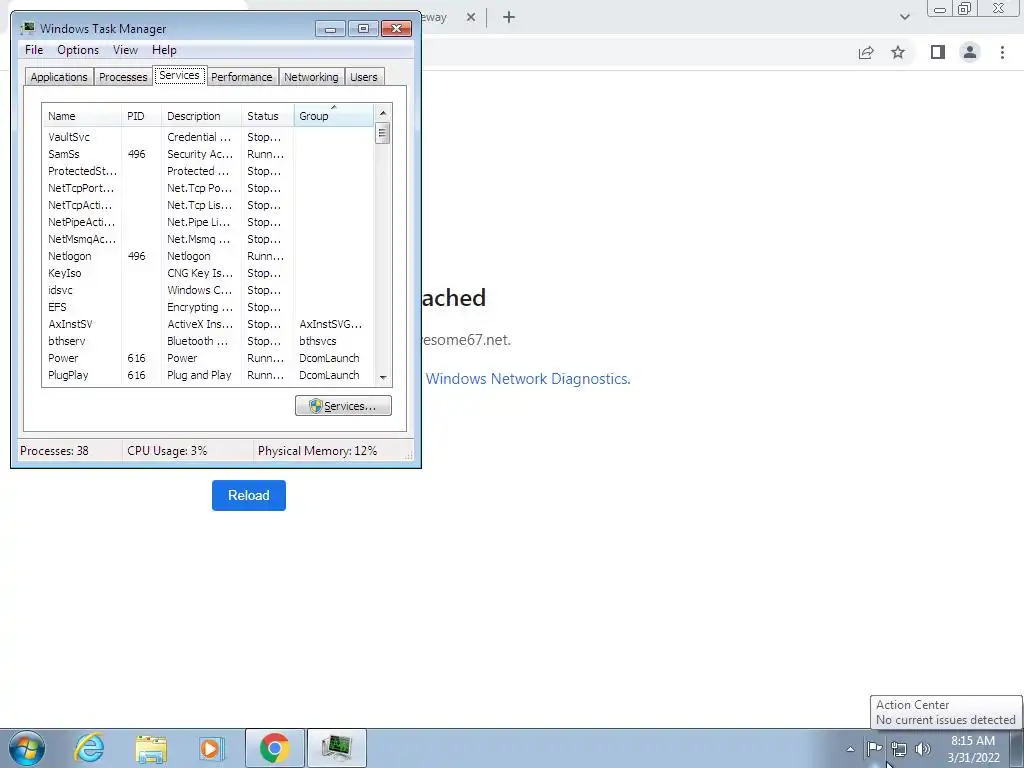Select the KeyIso service row
Image resolution: width=1024 pixels, height=768 pixels.
pyautogui.click(x=208, y=273)
